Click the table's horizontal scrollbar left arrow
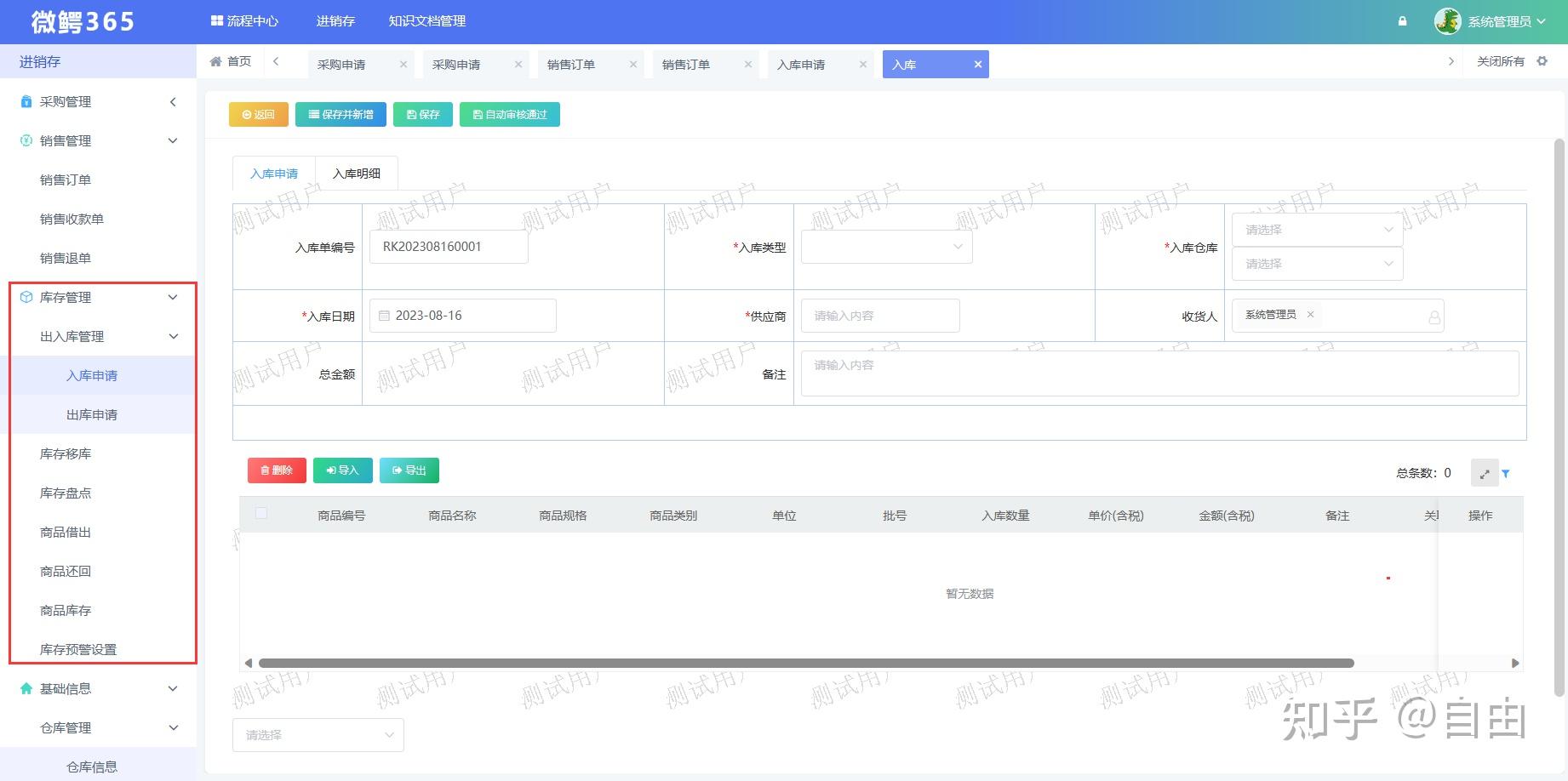 pyautogui.click(x=248, y=663)
